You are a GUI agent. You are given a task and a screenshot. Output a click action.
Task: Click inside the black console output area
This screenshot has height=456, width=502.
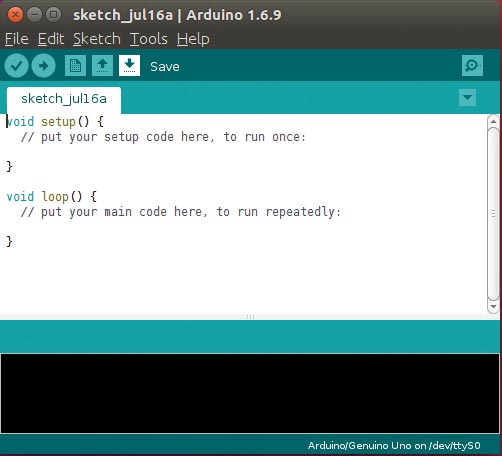click(250, 393)
